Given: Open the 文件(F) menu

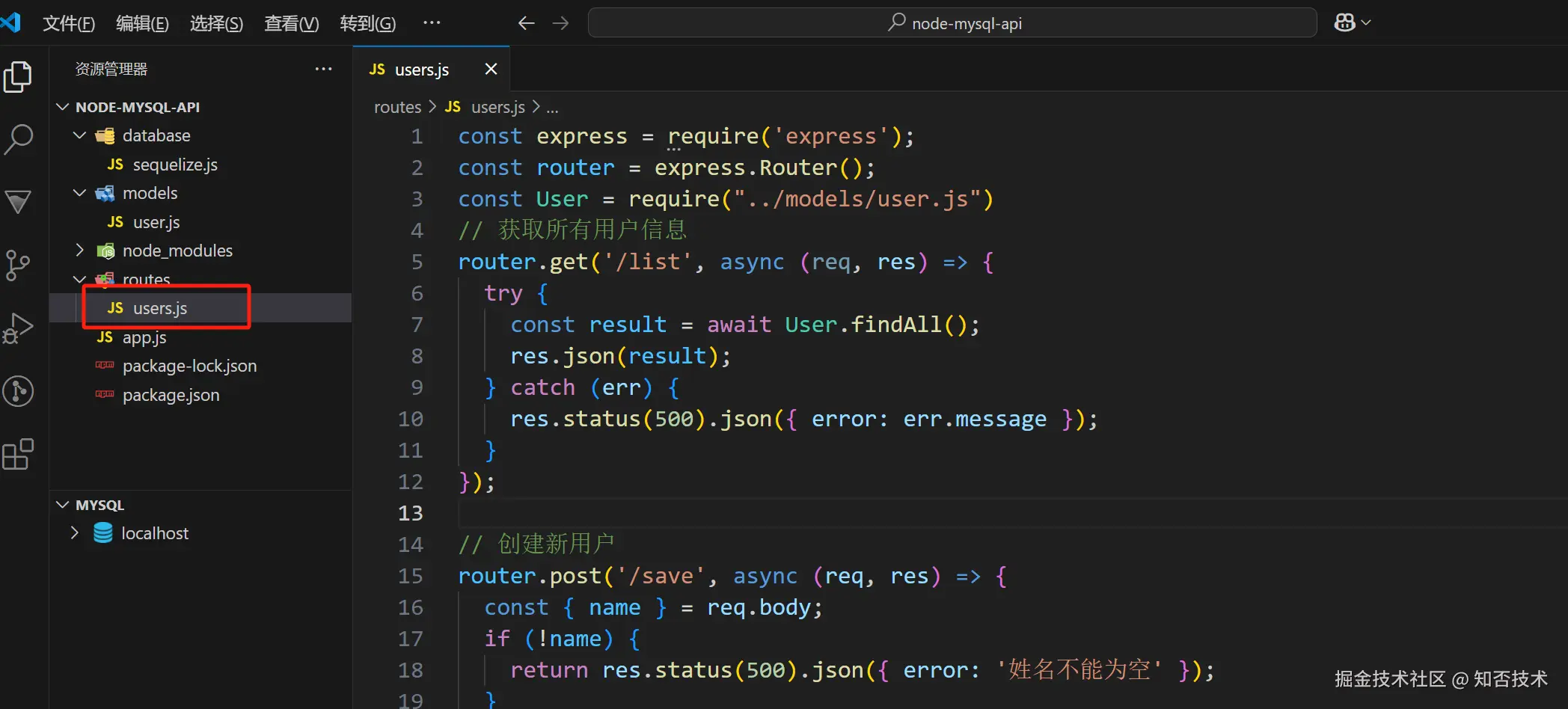Looking at the screenshot, I should [69, 23].
